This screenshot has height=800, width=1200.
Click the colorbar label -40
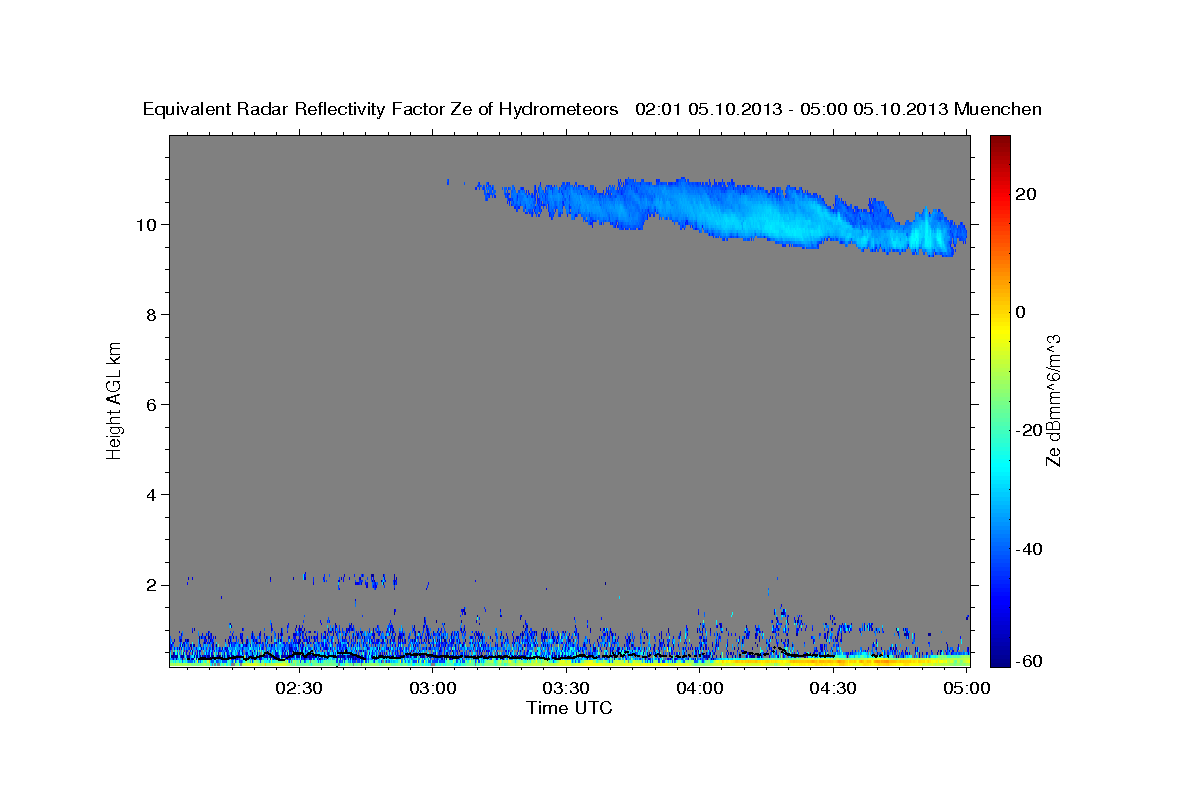click(1029, 549)
